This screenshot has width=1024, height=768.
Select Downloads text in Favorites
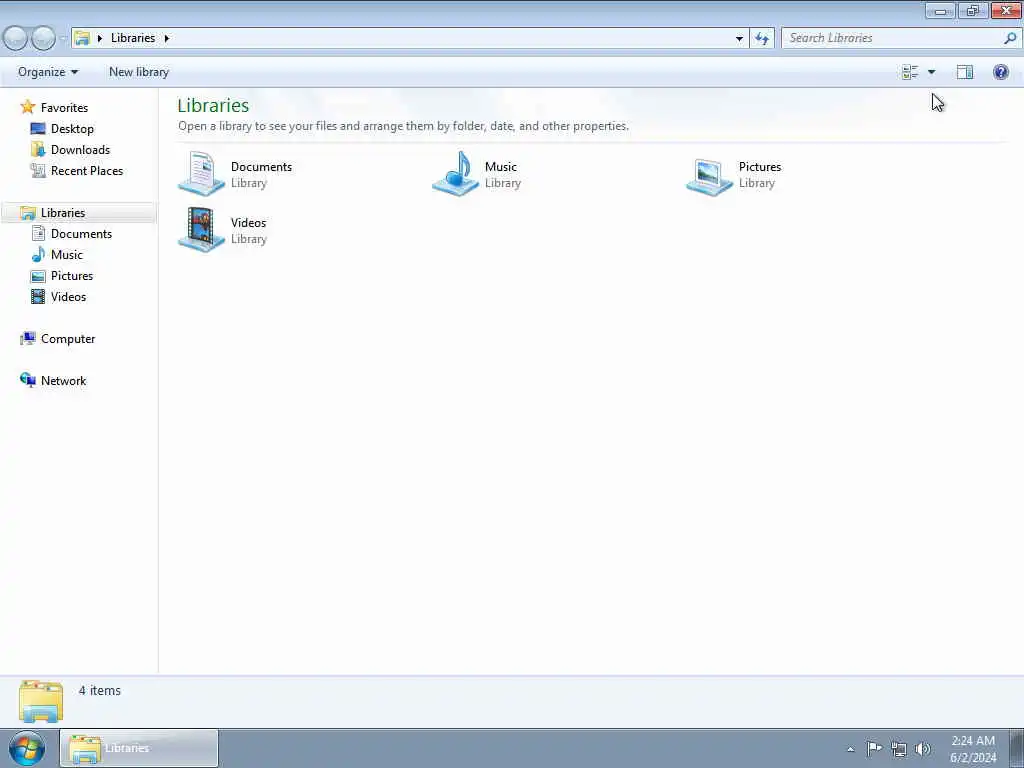[x=80, y=150]
